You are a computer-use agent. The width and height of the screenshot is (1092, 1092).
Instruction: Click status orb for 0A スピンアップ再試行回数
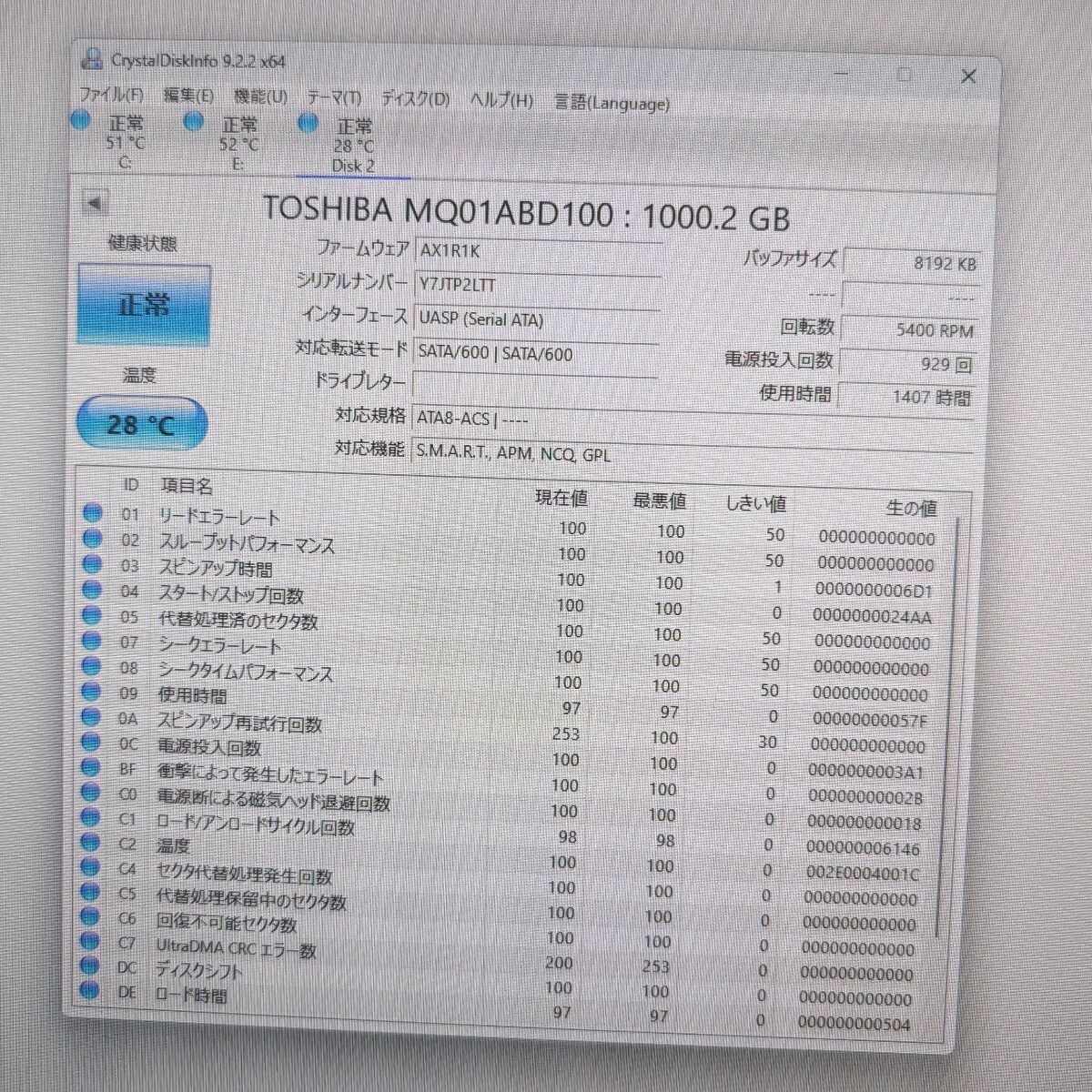(91, 716)
